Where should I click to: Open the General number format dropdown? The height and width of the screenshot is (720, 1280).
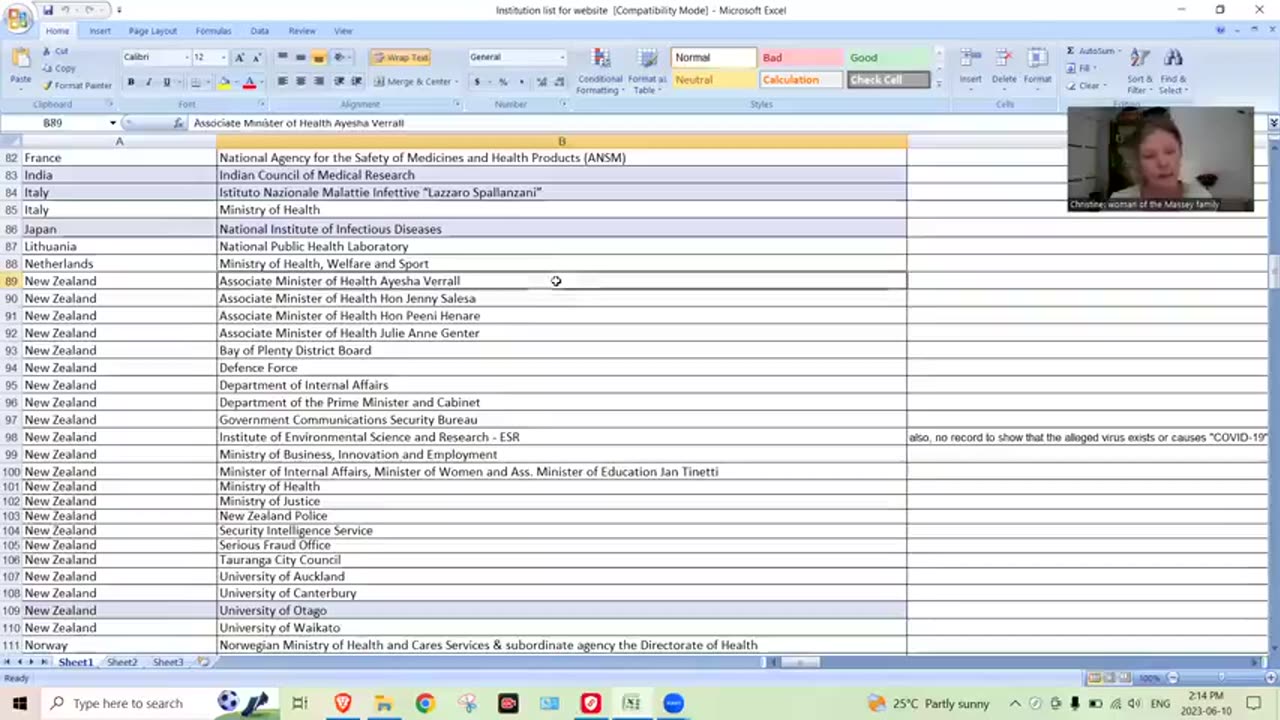pos(562,57)
